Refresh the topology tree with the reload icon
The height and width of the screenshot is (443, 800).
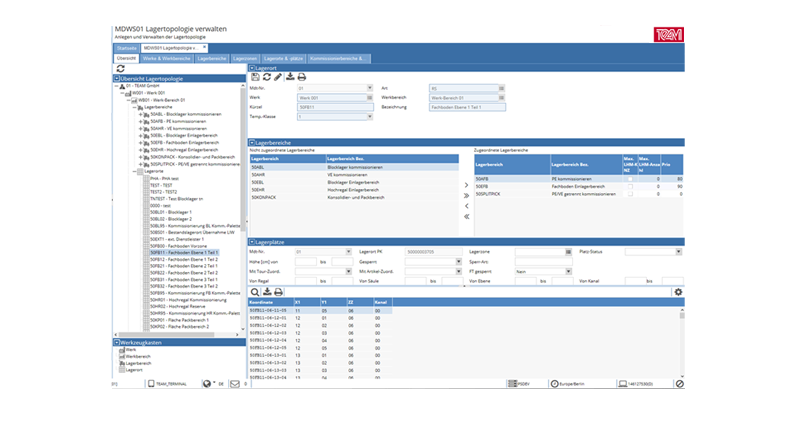click(x=120, y=68)
